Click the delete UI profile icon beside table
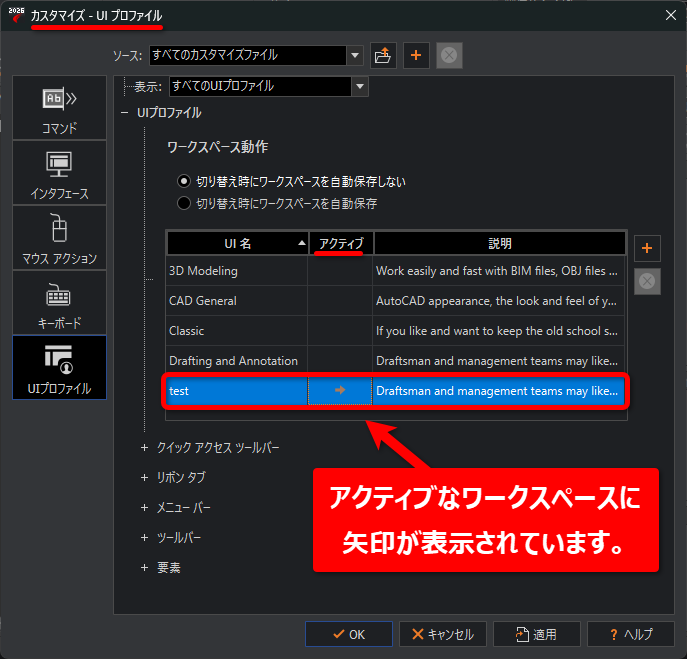 point(647,281)
